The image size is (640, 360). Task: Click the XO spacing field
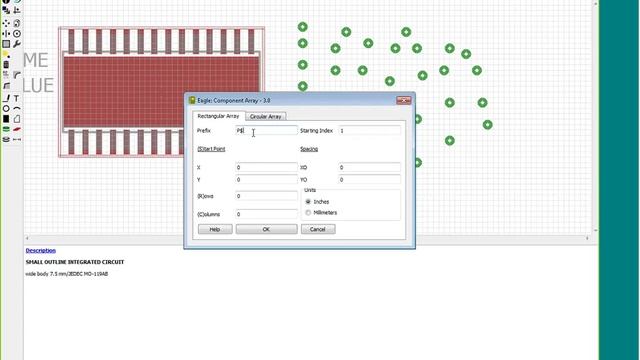tap(369, 167)
